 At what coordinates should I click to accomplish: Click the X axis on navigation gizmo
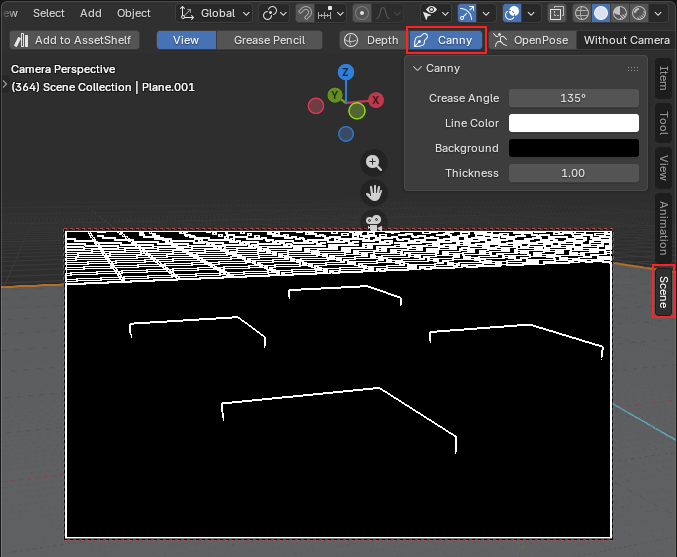[376, 100]
